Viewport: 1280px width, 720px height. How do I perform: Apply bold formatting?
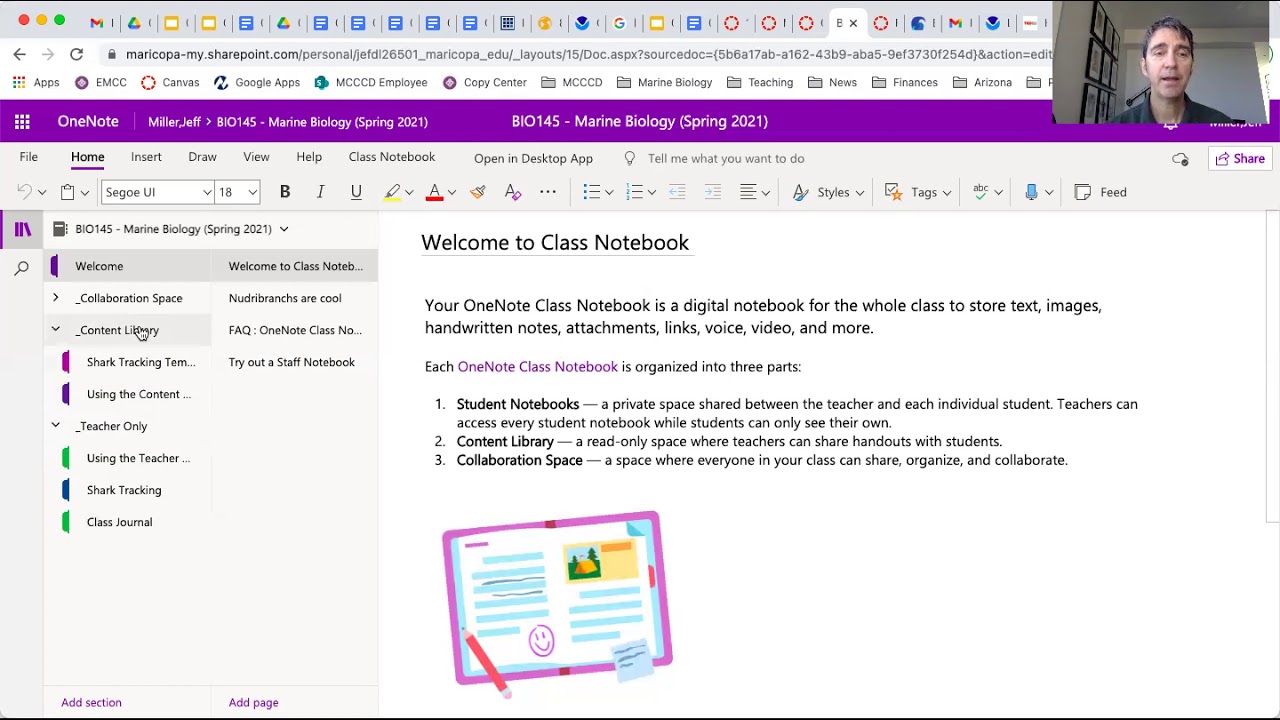click(285, 192)
